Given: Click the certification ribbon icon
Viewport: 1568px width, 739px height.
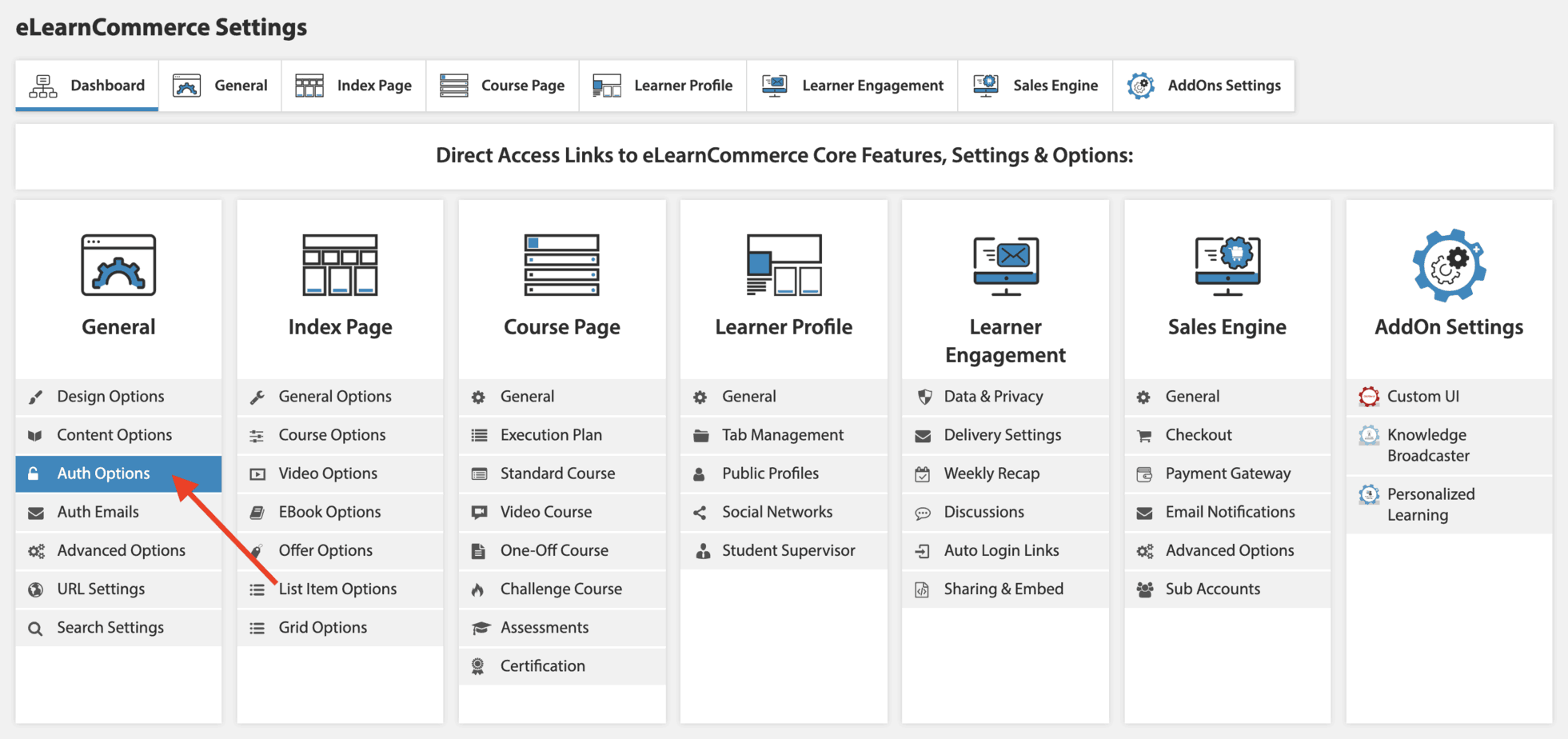Looking at the screenshot, I should click(x=479, y=665).
